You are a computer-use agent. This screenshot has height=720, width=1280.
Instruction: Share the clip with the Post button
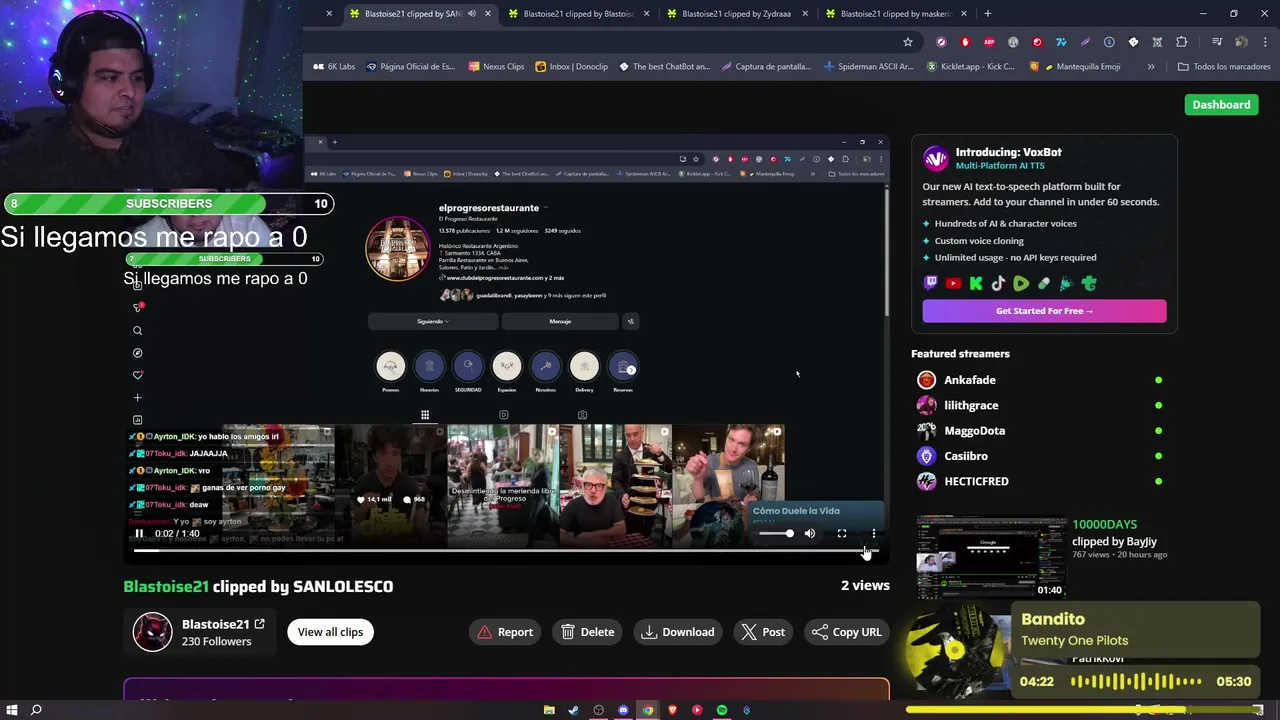point(764,632)
